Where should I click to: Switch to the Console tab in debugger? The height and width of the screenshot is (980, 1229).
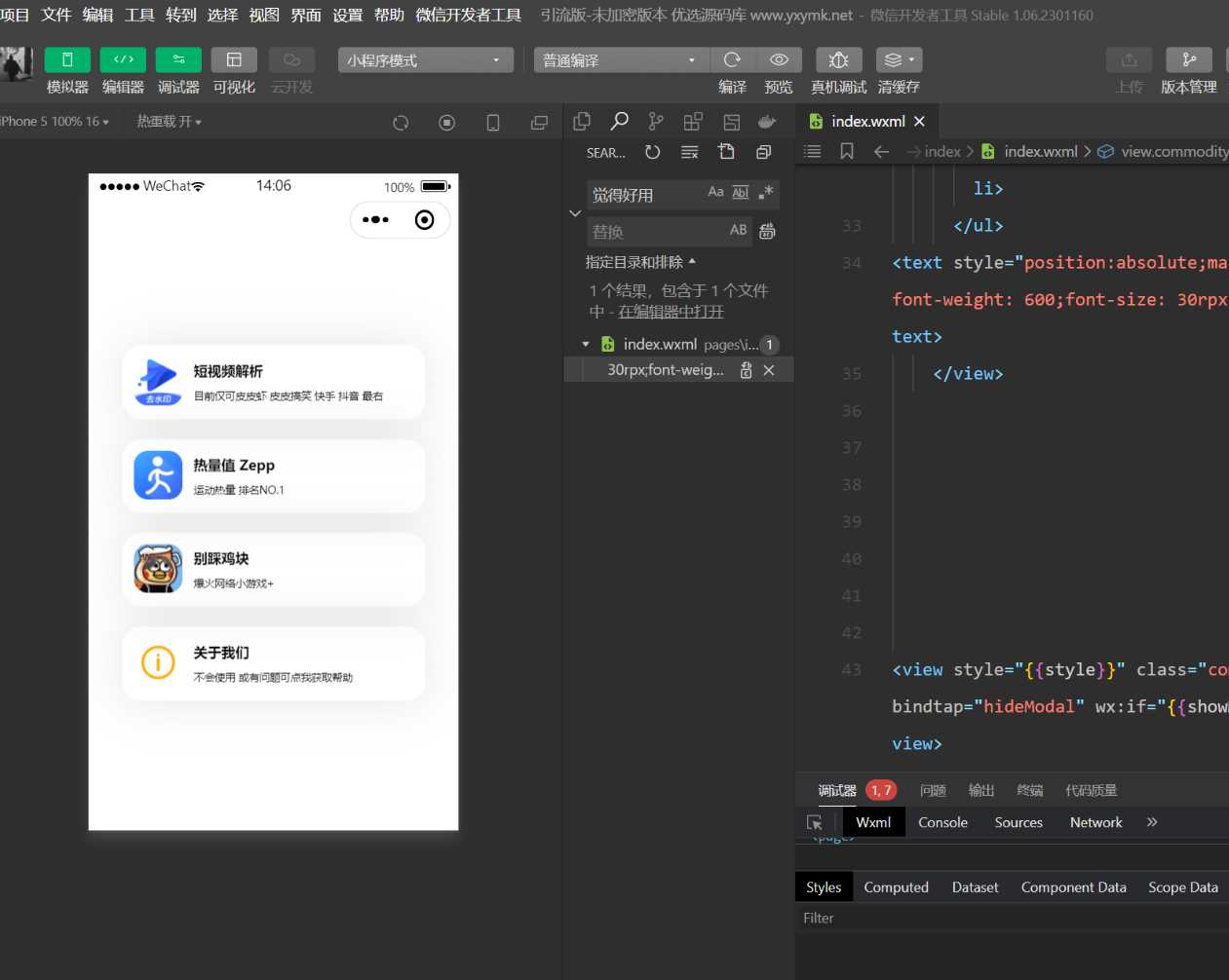pyautogui.click(x=942, y=823)
